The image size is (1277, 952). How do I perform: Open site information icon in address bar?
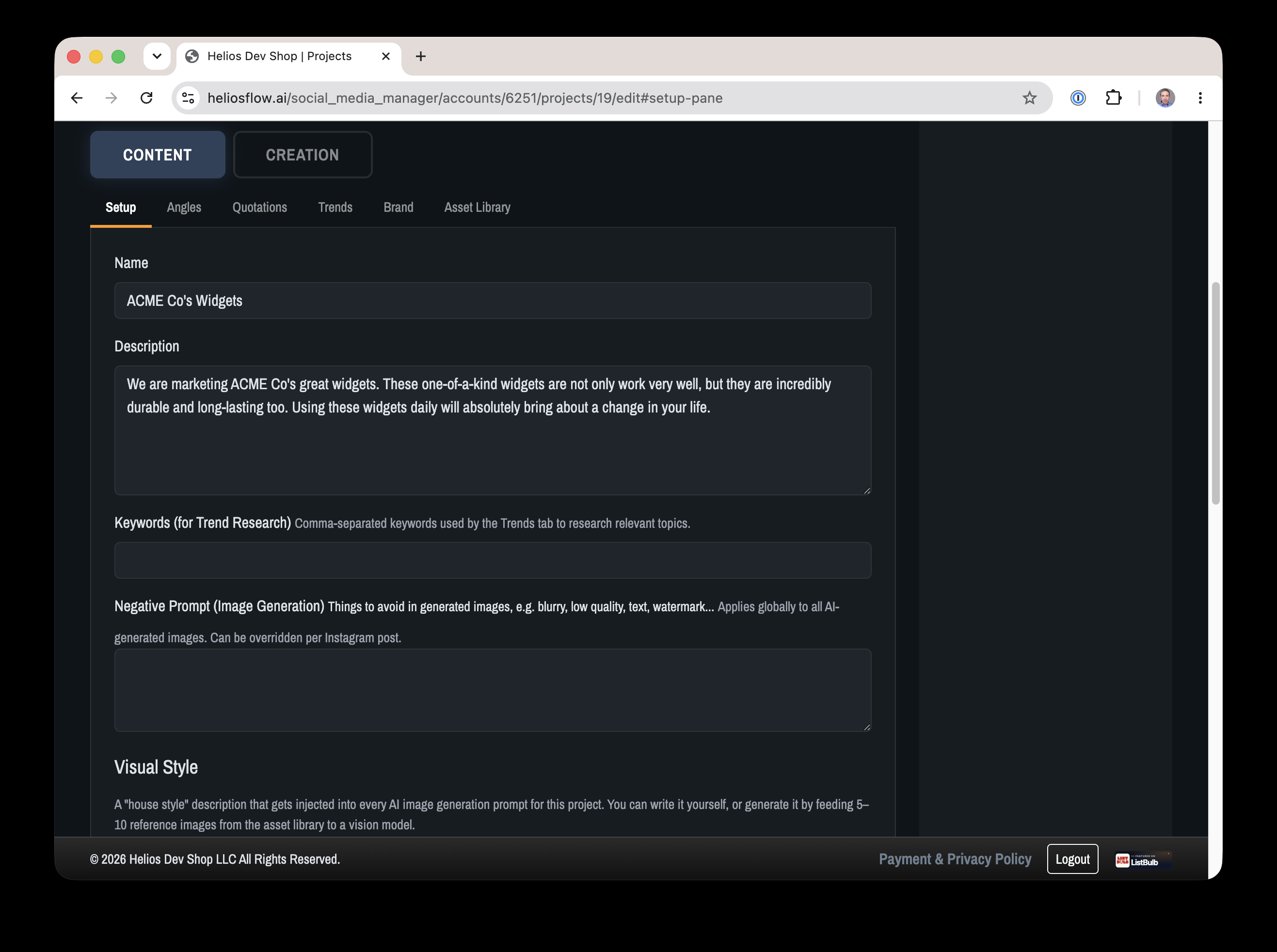coord(189,98)
